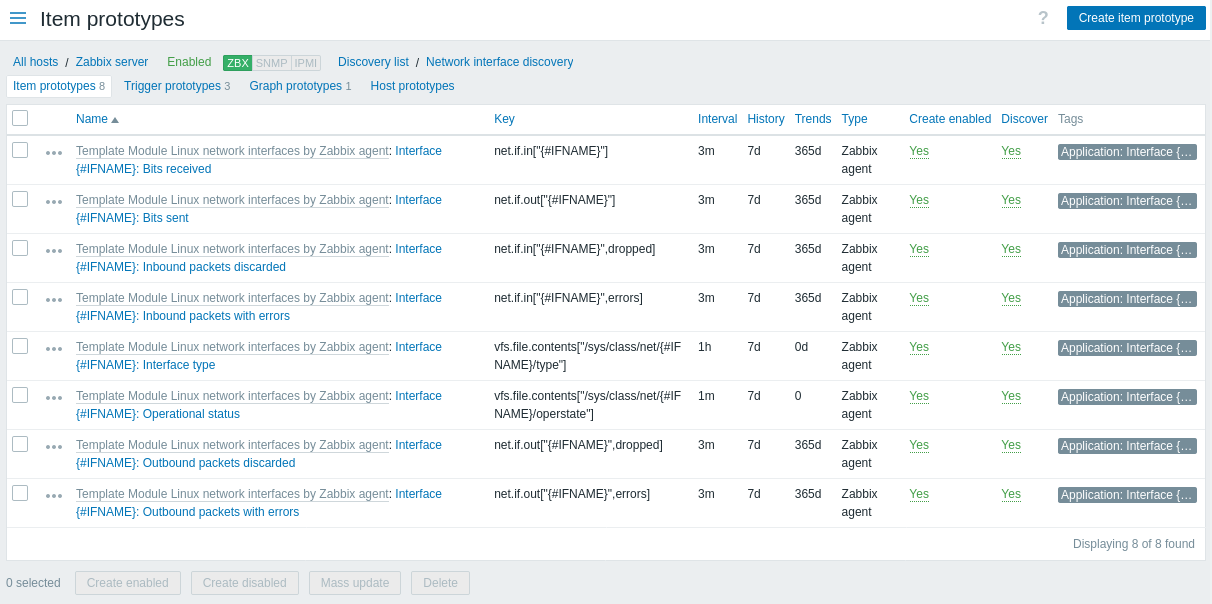This screenshot has height=604, width=1212.
Task: Toggle Create enabled Yes for Interface type
Action: [x=919, y=347]
